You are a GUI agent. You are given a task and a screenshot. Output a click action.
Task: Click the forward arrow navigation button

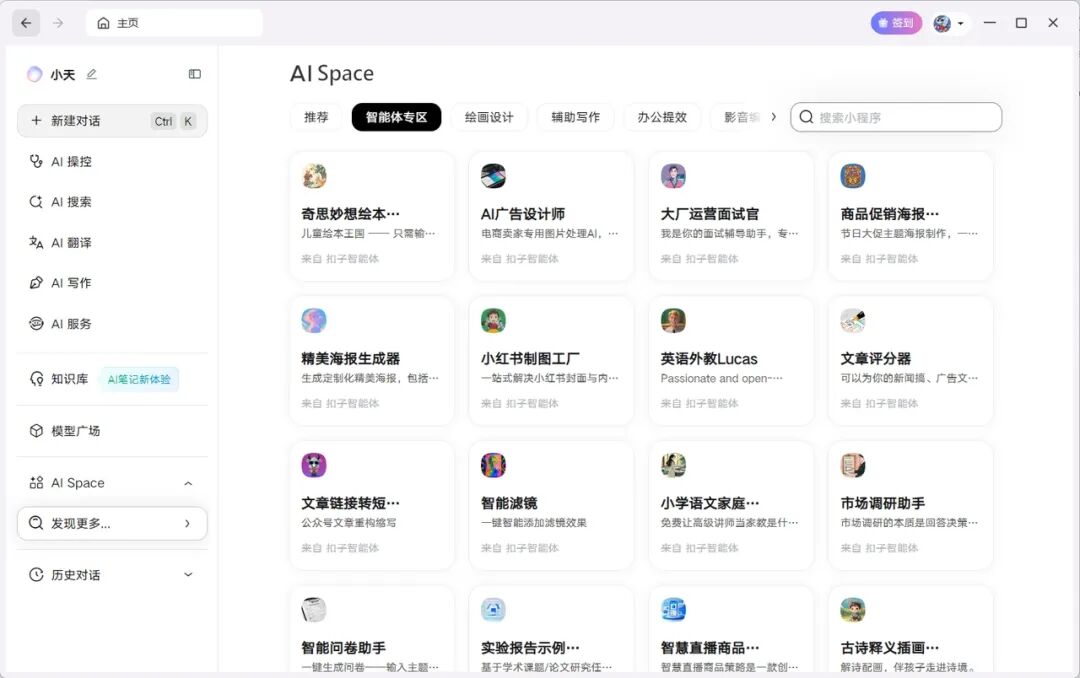click(58, 23)
